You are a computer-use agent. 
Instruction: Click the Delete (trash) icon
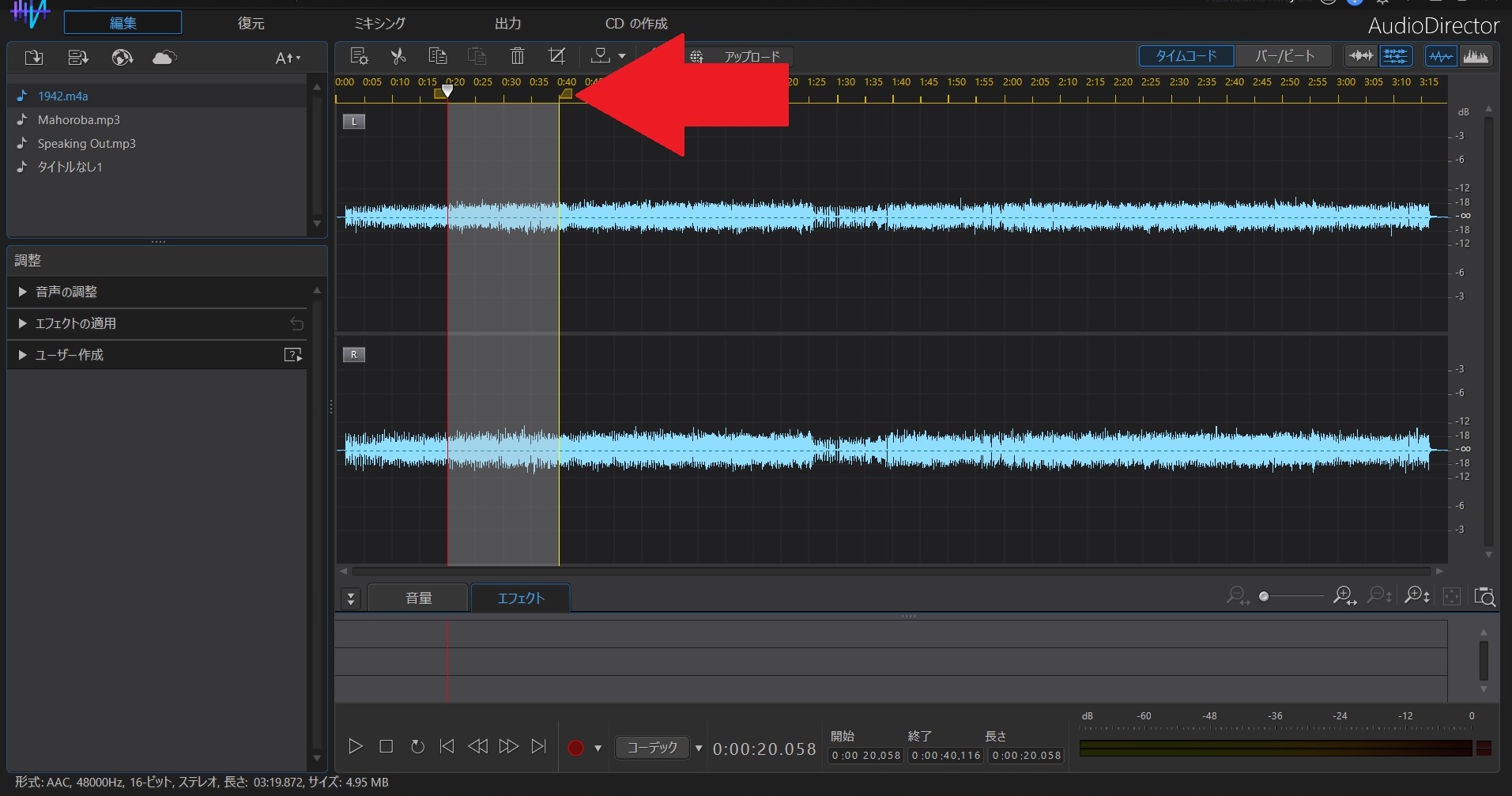click(518, 55)
